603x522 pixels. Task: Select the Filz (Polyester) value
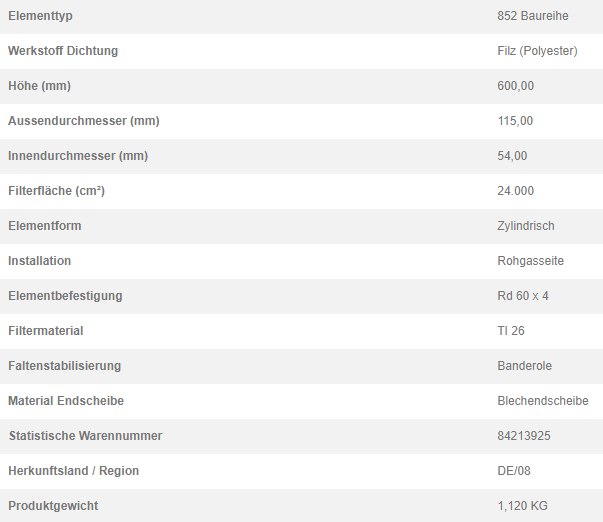537,51
